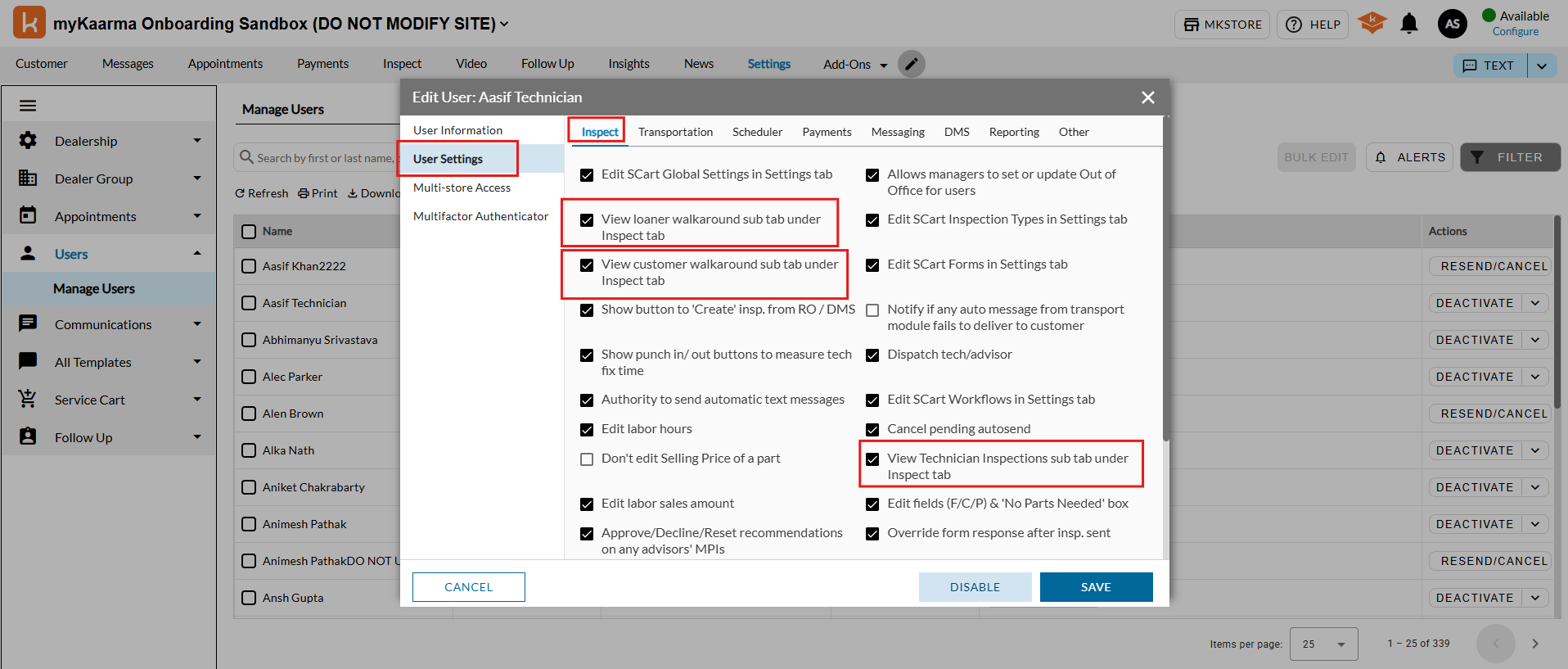Click the Dealer Group building icon
1568x669 pixels.
click(28, 179)
